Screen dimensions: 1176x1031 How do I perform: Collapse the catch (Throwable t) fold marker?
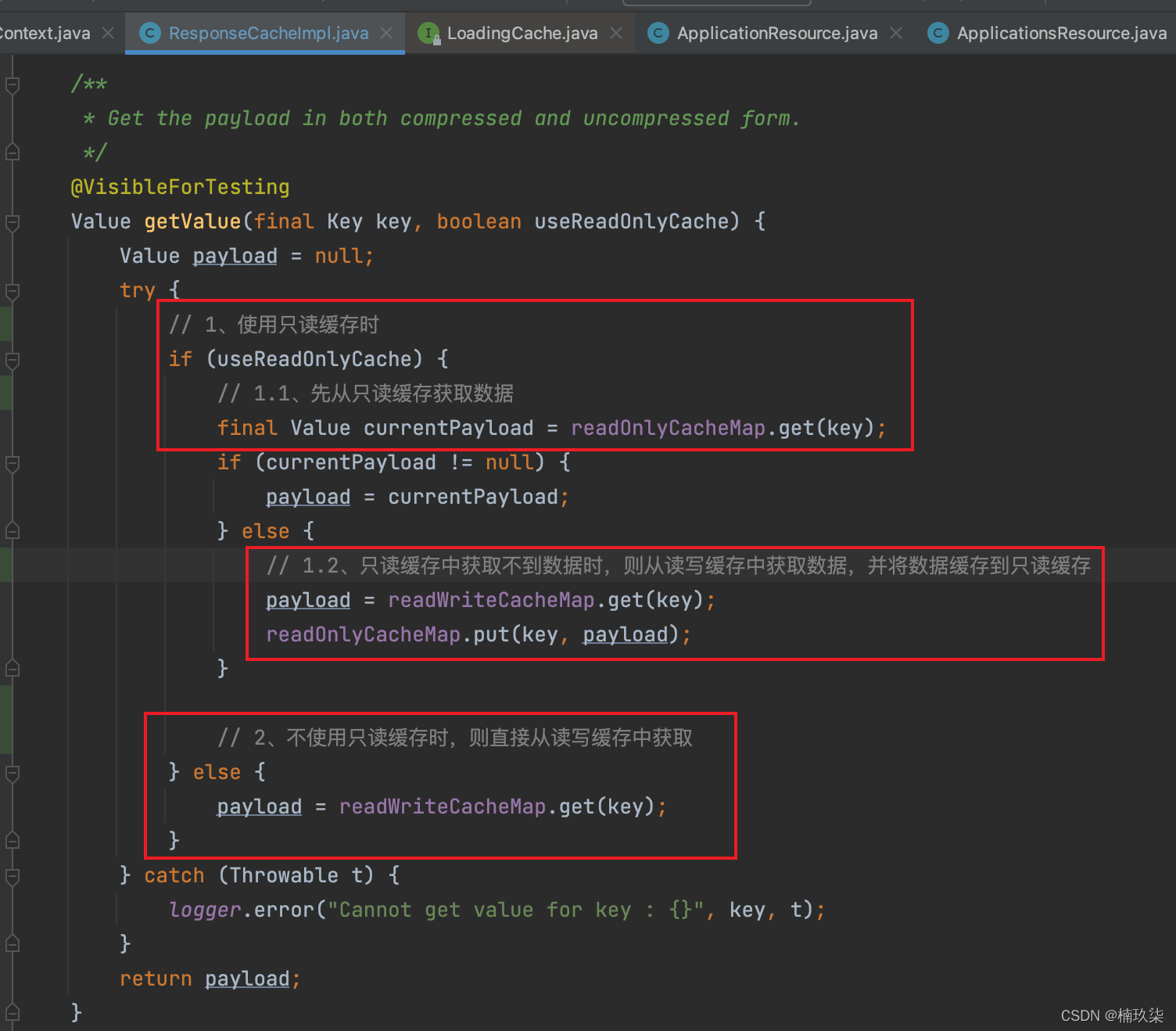(x=13, y=876)
